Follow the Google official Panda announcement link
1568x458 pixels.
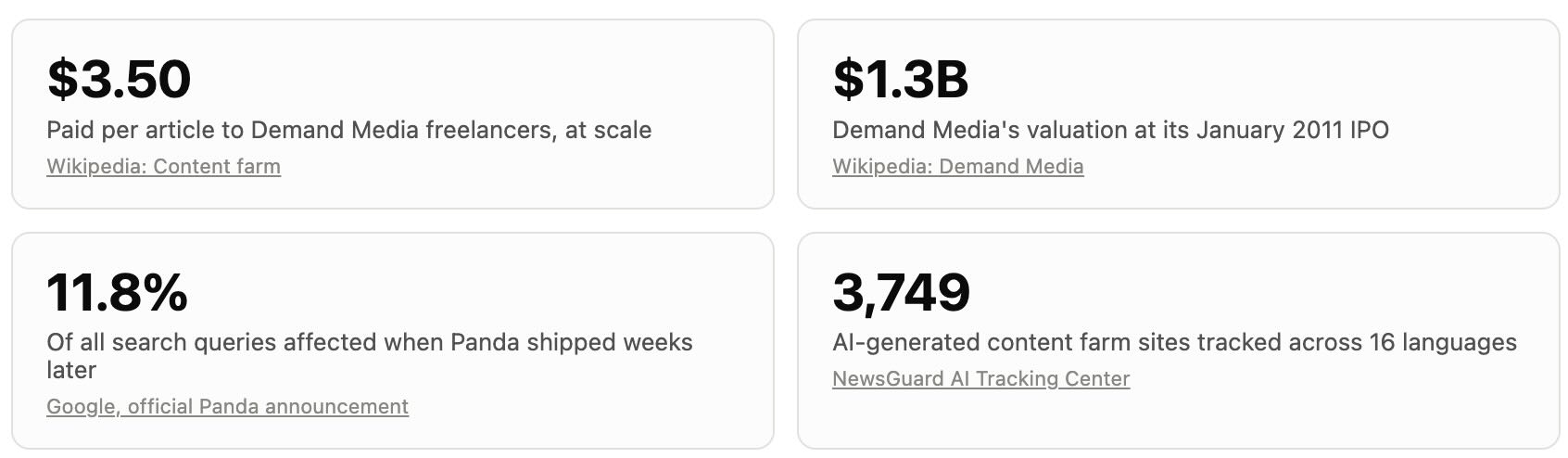(227, 407)
